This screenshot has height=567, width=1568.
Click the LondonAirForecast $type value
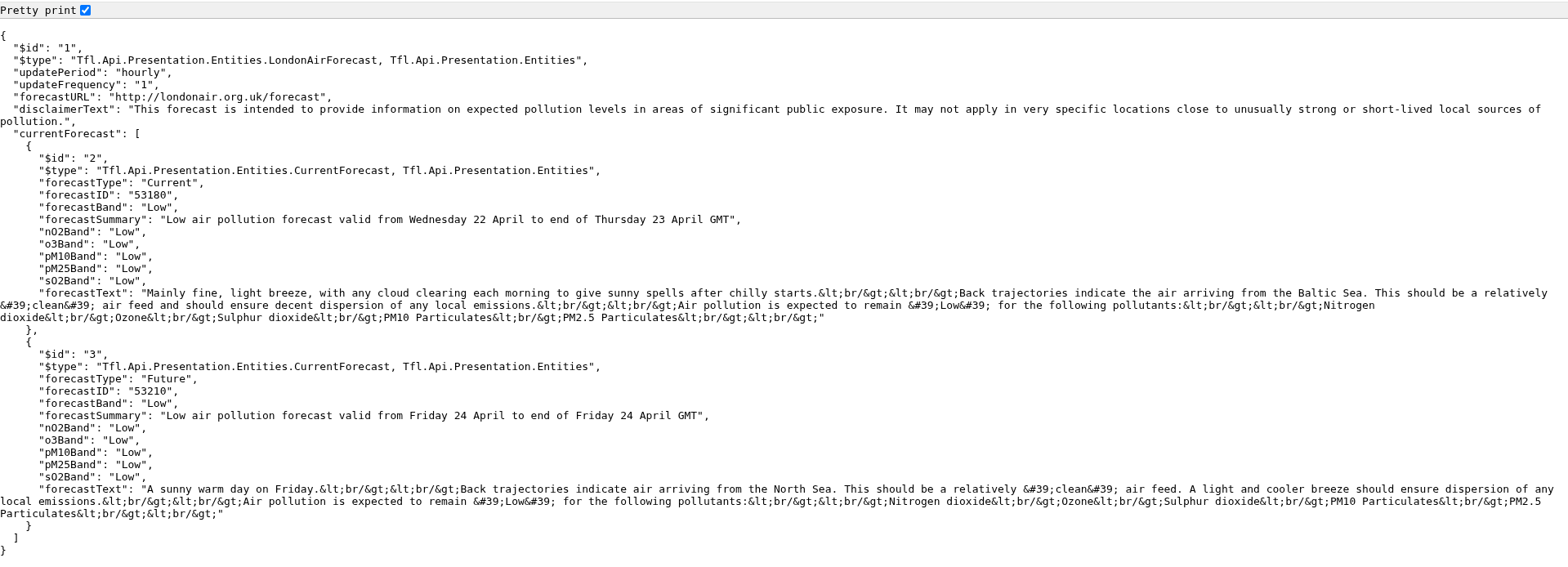327,60
